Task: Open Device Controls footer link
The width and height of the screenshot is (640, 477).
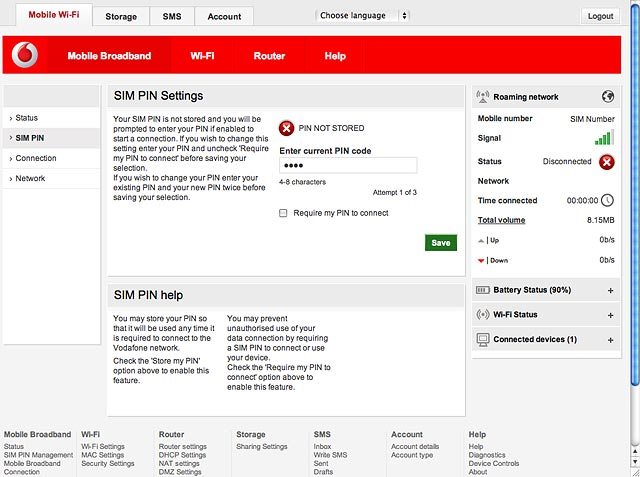Action: [x=494, y=464]
